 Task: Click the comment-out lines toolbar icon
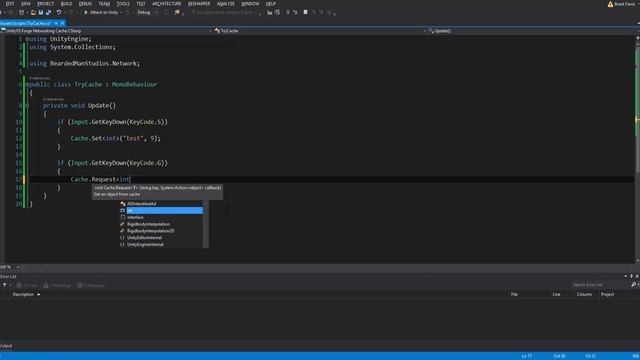point(287,13)
